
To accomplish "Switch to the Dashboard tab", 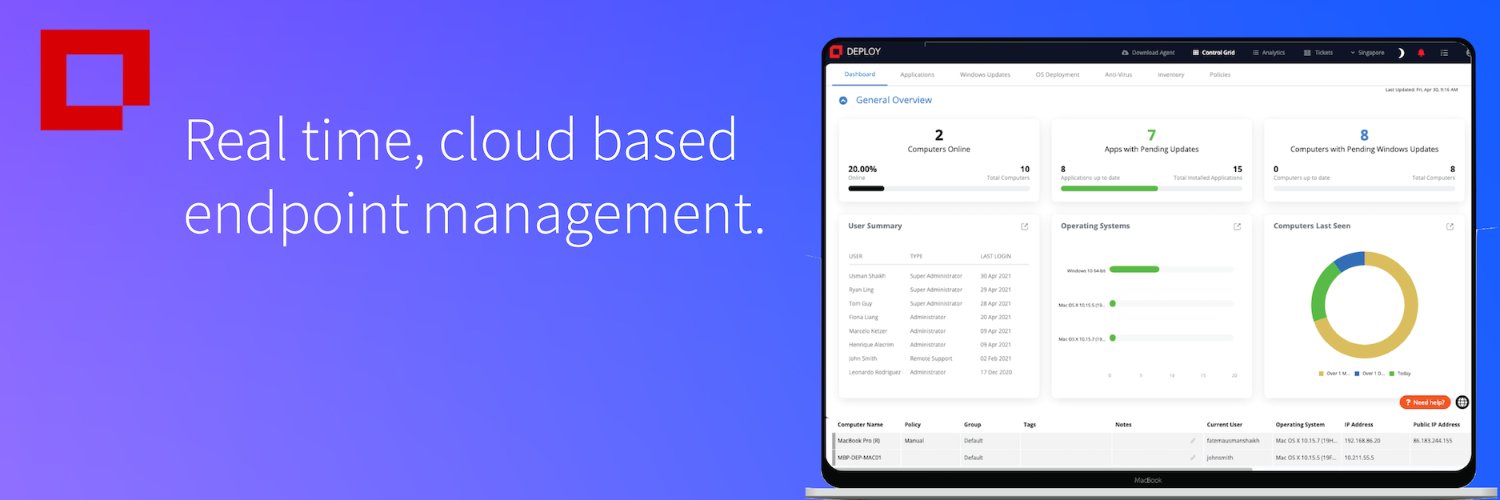I will 859,74.
